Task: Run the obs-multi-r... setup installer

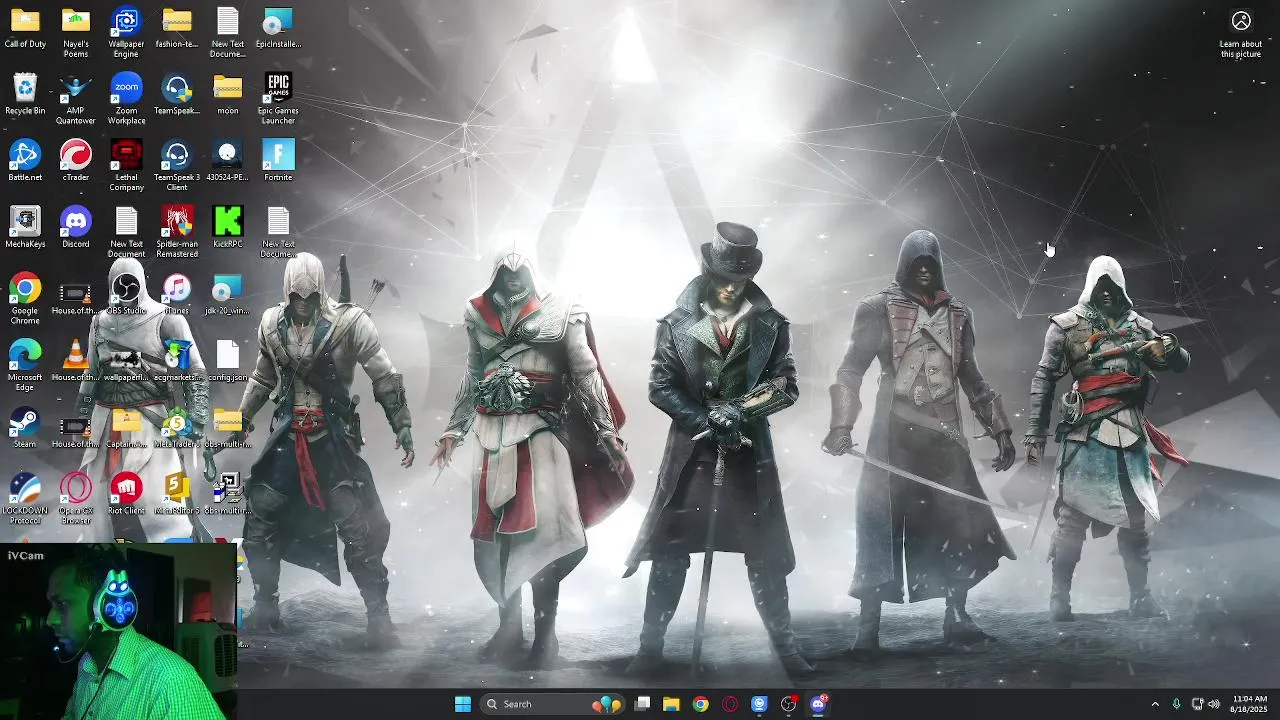Action: coord(228,494)
